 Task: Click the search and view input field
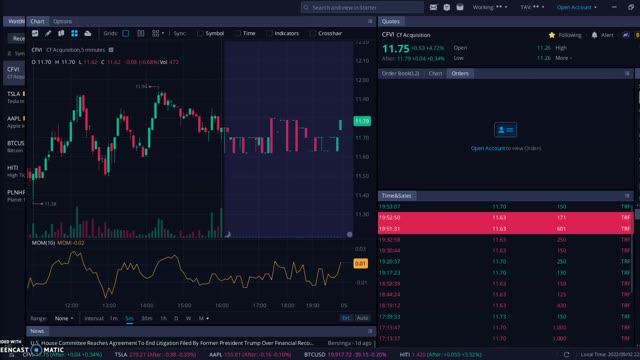(x=362, y=7)
